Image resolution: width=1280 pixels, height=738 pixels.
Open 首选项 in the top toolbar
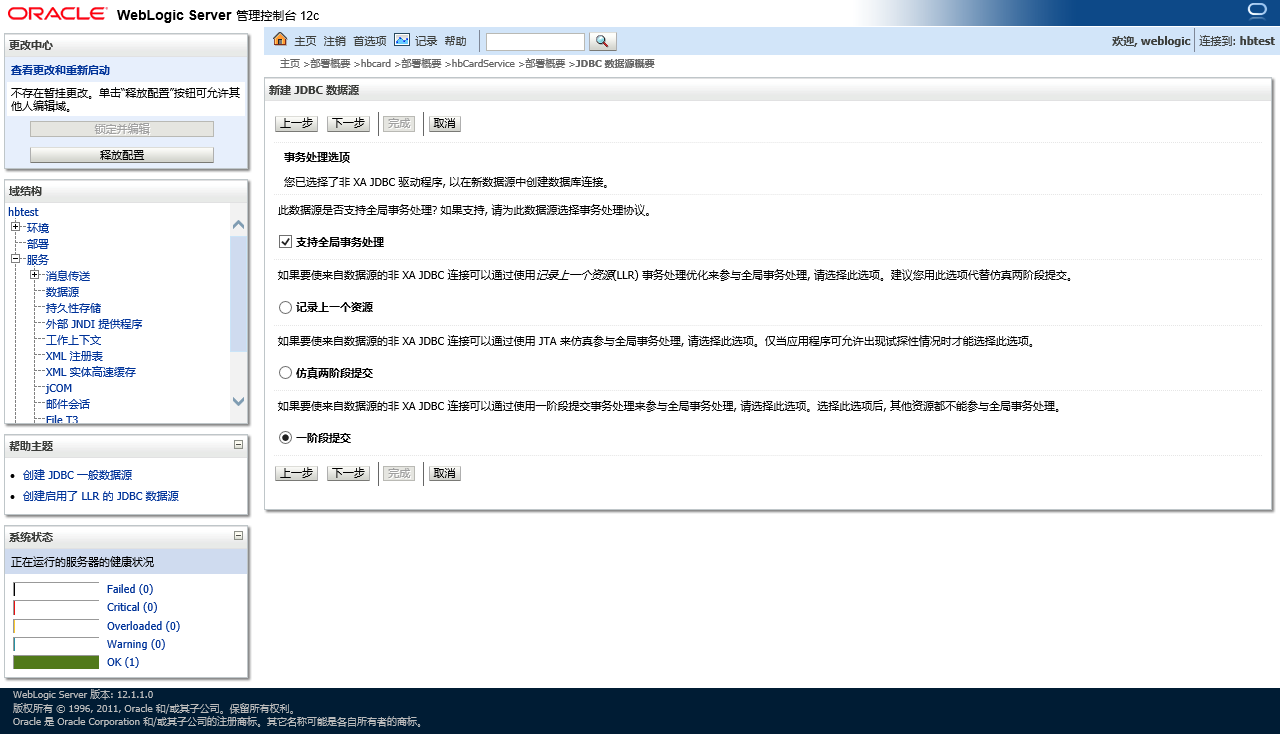pos(370,41)
